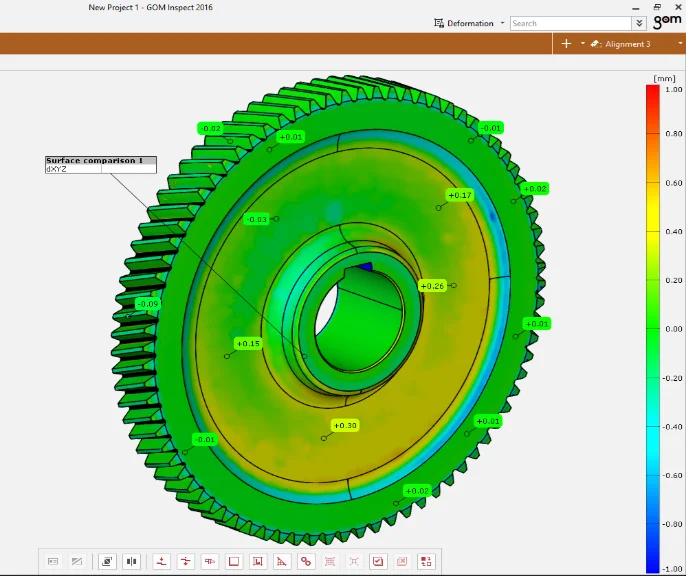Expand search options with double chevron
The width and height of the screenshot is (686, 576).
639,23
